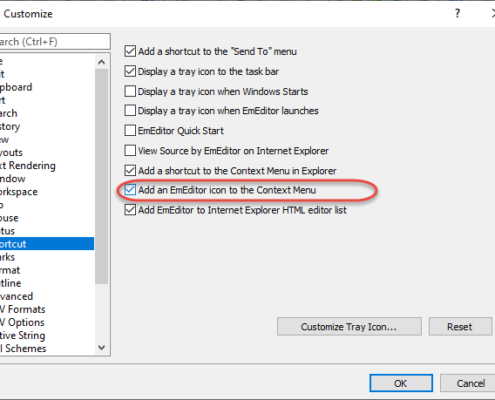Viewport: 495px width, 400px height.
Task: Toggle "Send To" menu shortcut checkbox
Action: pos(130,51)
